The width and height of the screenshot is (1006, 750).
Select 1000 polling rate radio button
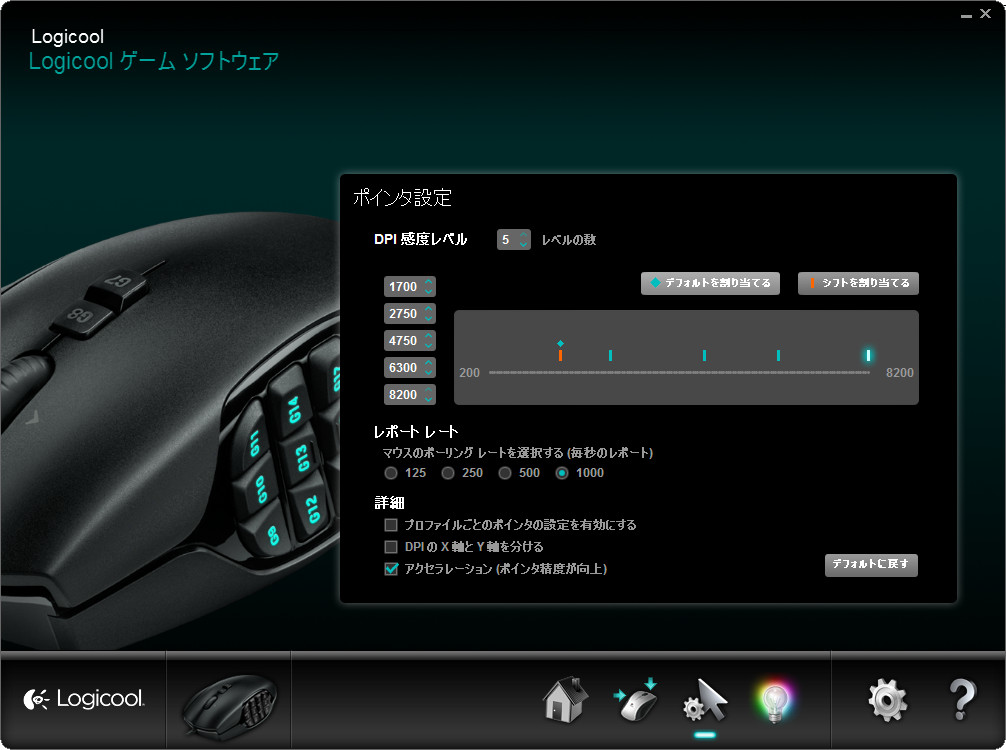tap(562, 473)
